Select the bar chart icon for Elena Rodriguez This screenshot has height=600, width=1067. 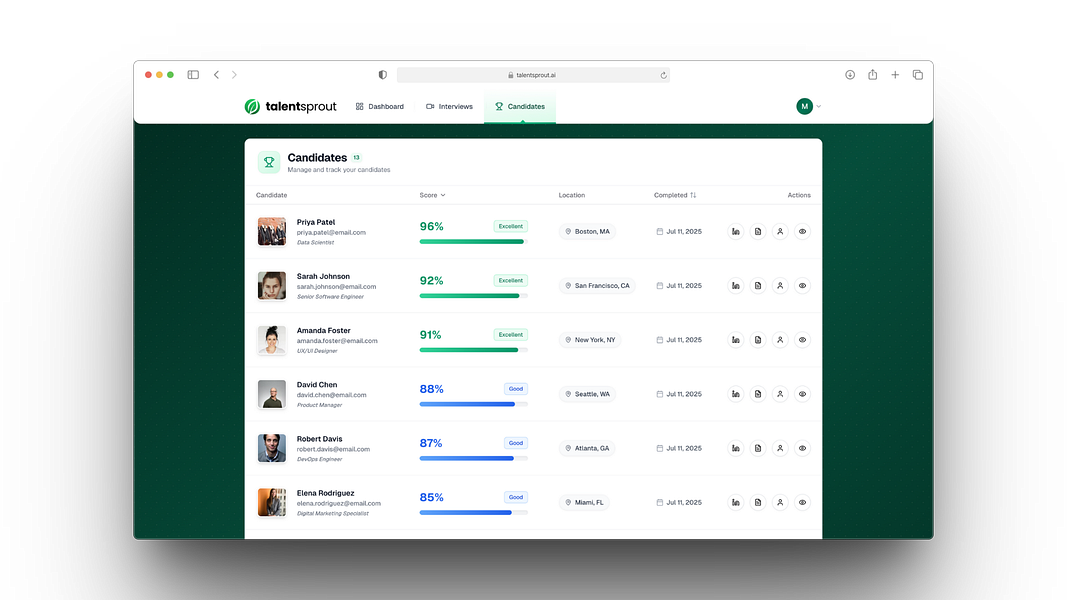(736, 502)
